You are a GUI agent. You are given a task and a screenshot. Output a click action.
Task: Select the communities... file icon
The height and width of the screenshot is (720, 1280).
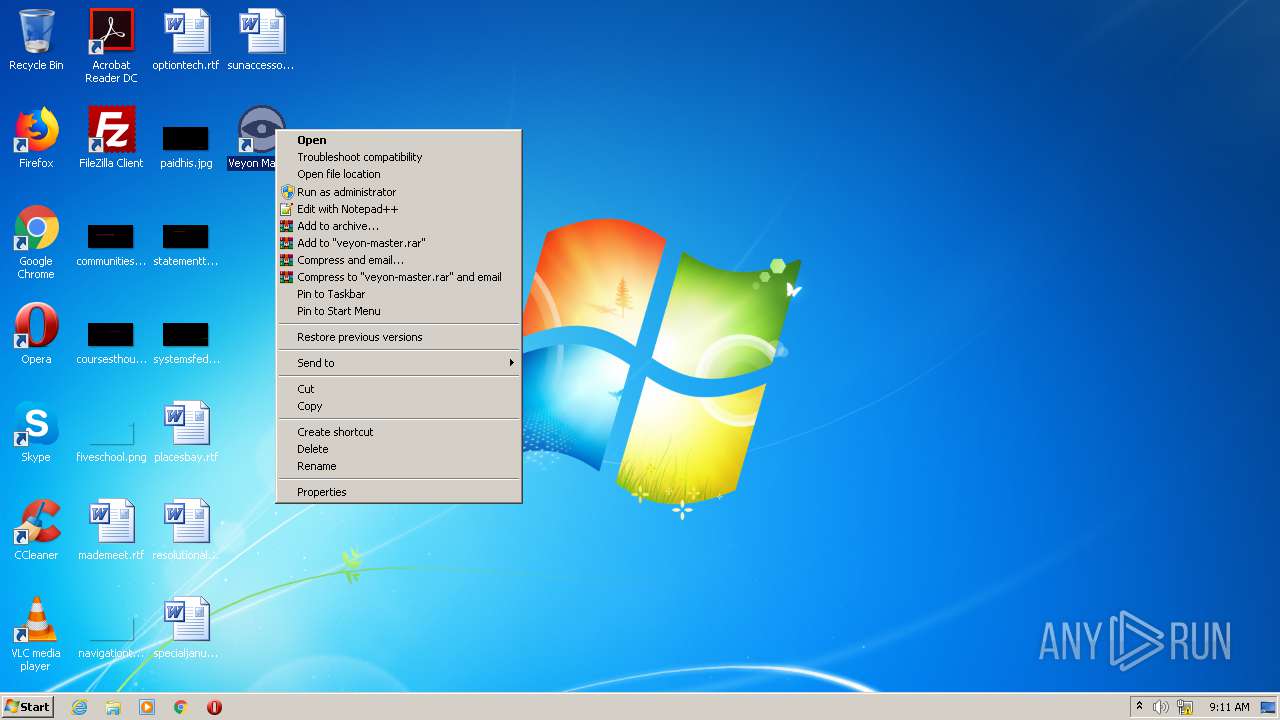click(111, 245)
